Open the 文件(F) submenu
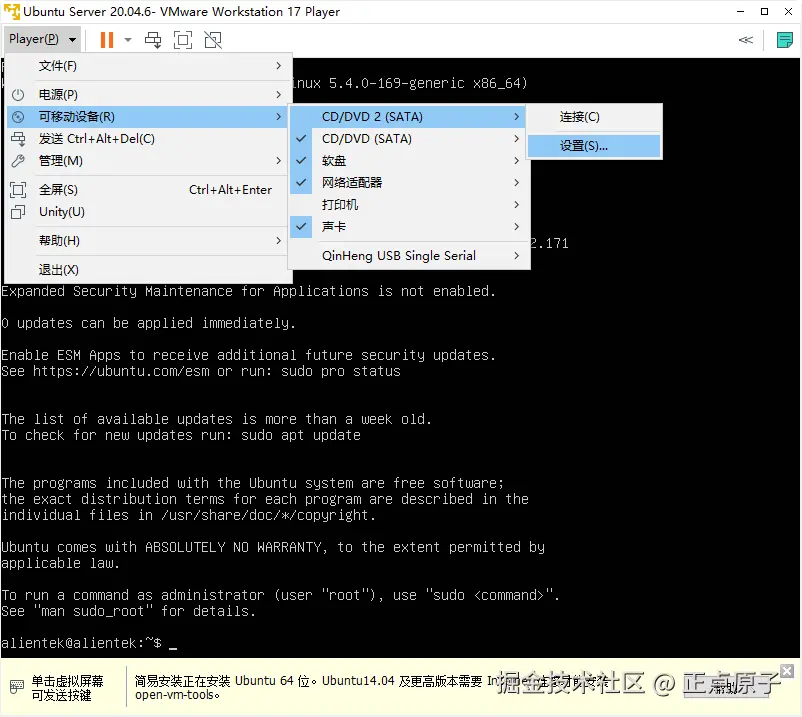This screenshot has height=717, width=802. tap(148, 66)
